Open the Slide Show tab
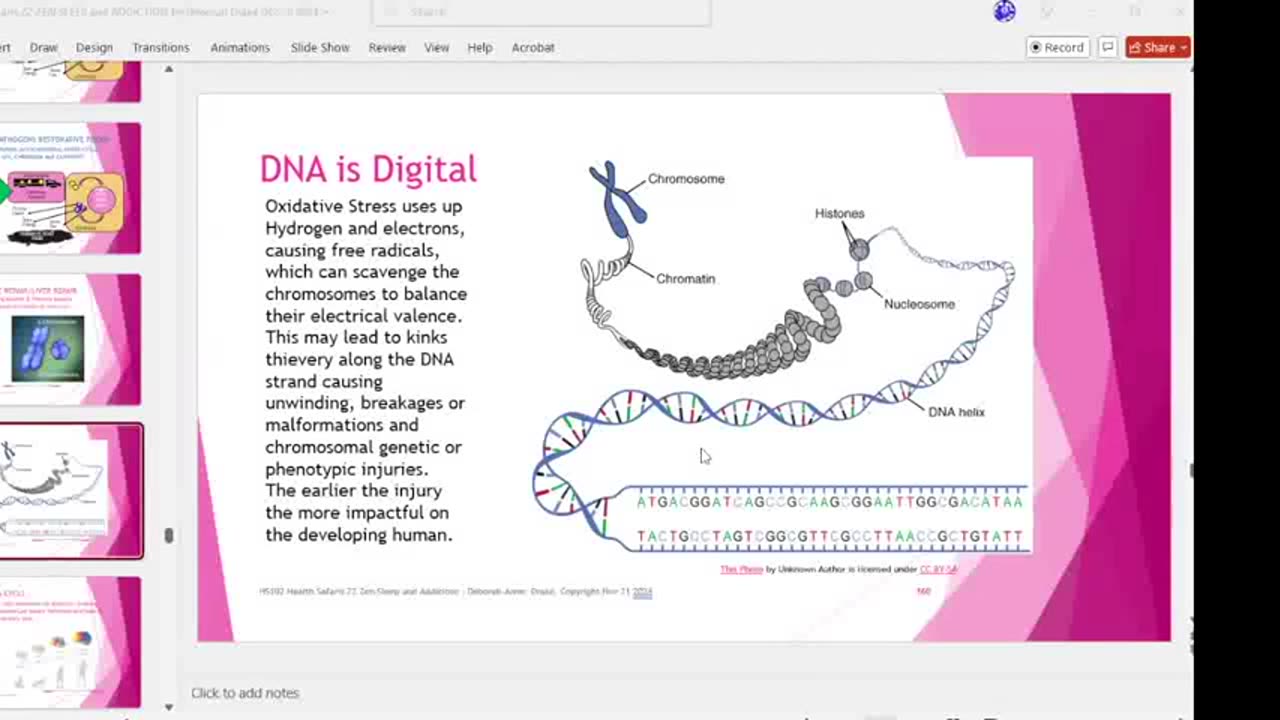The image size is (1280, 720). [320, 47]
